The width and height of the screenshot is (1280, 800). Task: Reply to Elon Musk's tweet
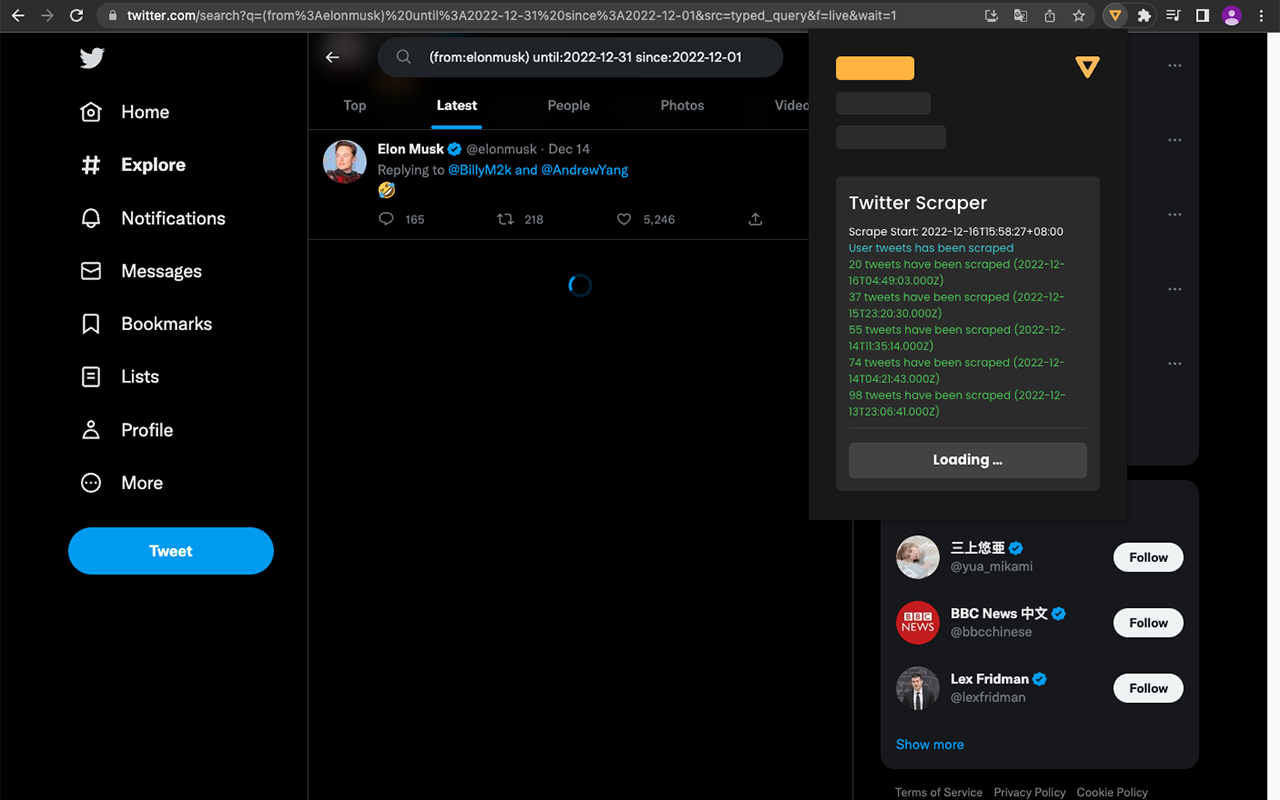pyautogui.click(x=386, y=219)
